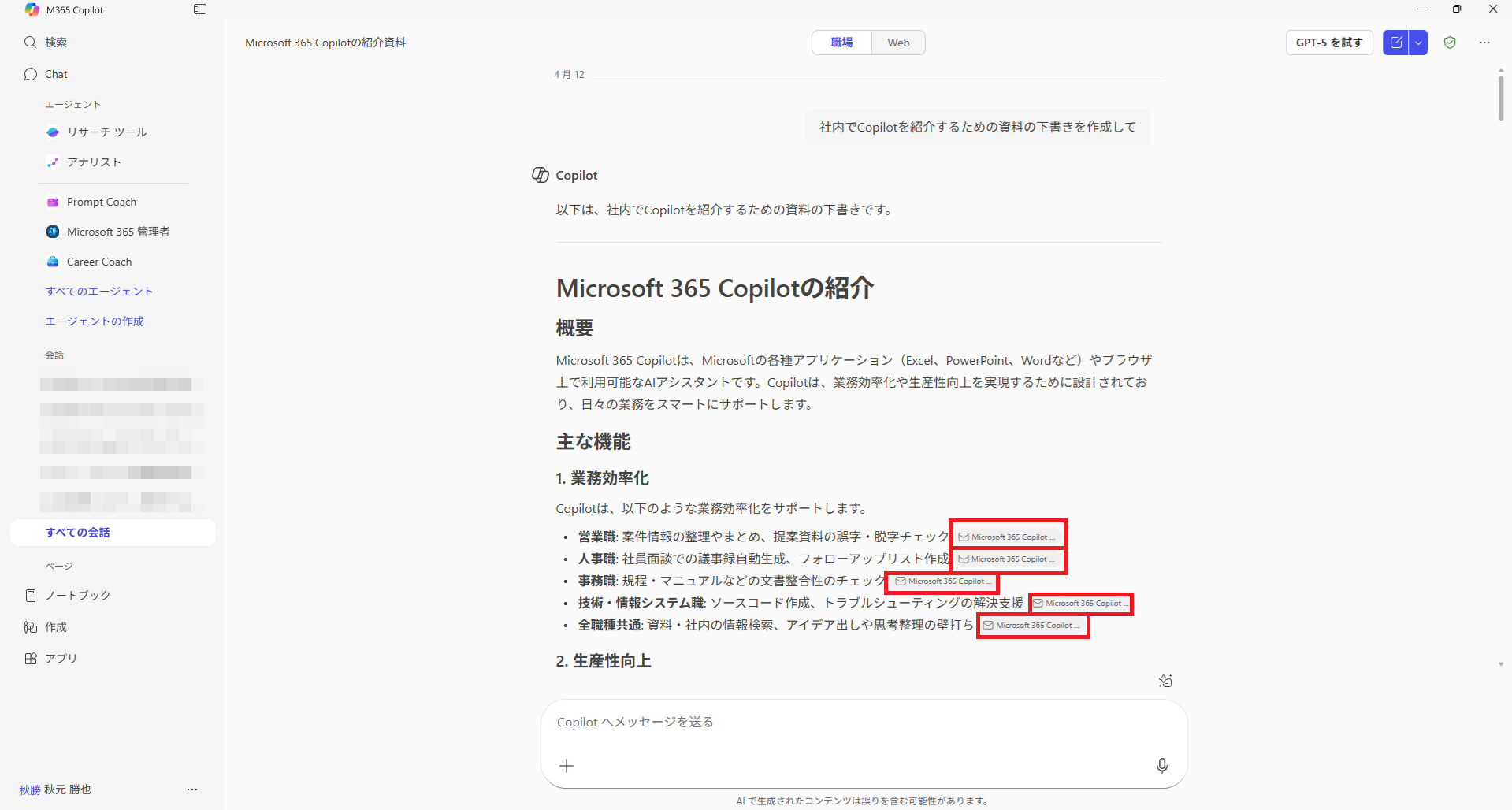The image size is (1512, 810).
Task: Switch to the Web tab
Action: (898, 43)
